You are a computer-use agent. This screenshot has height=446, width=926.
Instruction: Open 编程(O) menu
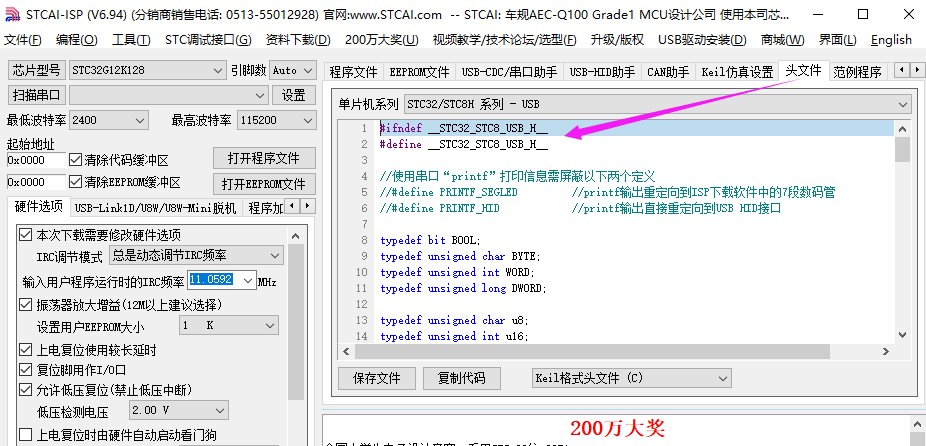point(76,40)
